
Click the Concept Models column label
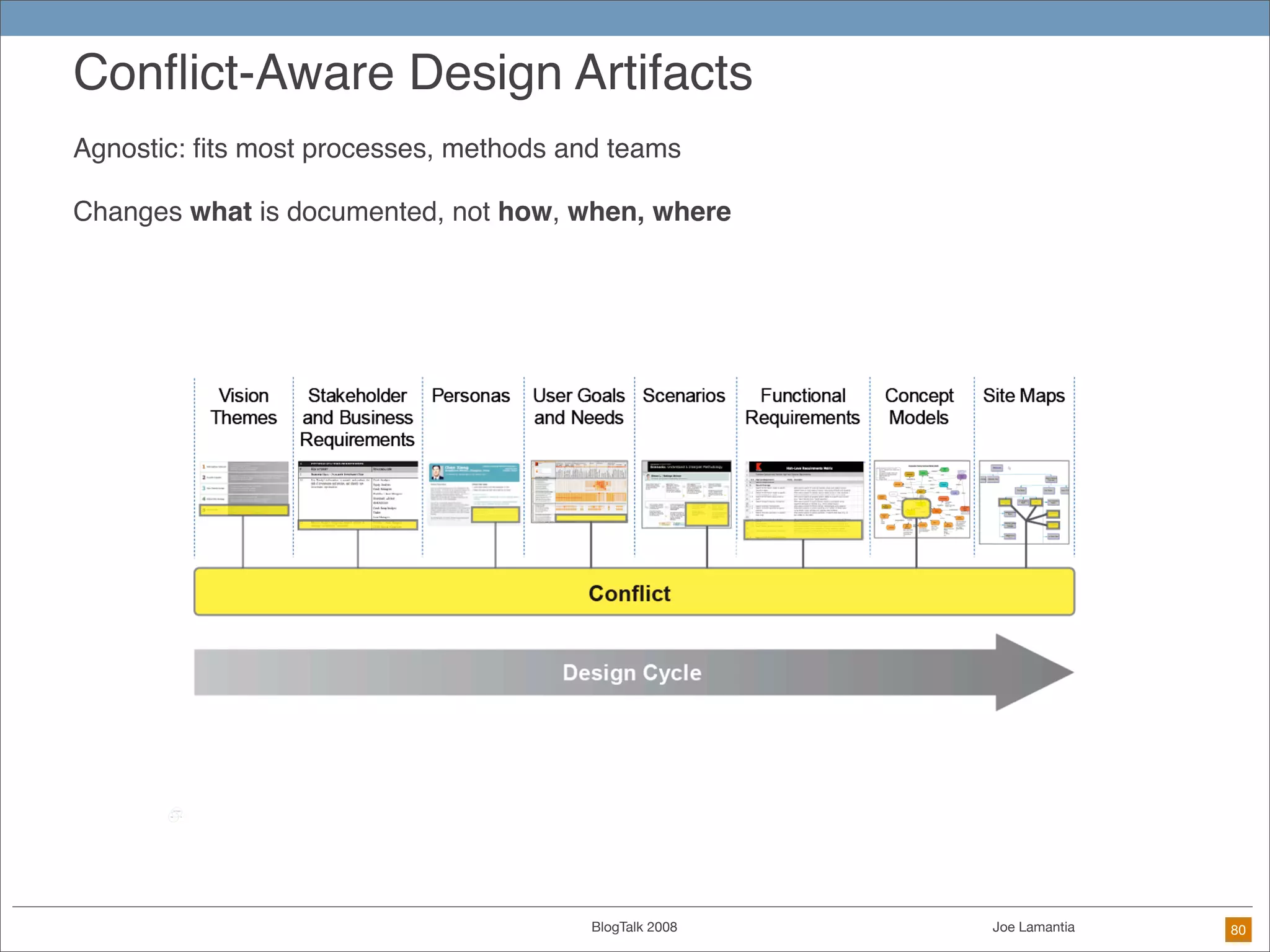click(x=919, y=407)
